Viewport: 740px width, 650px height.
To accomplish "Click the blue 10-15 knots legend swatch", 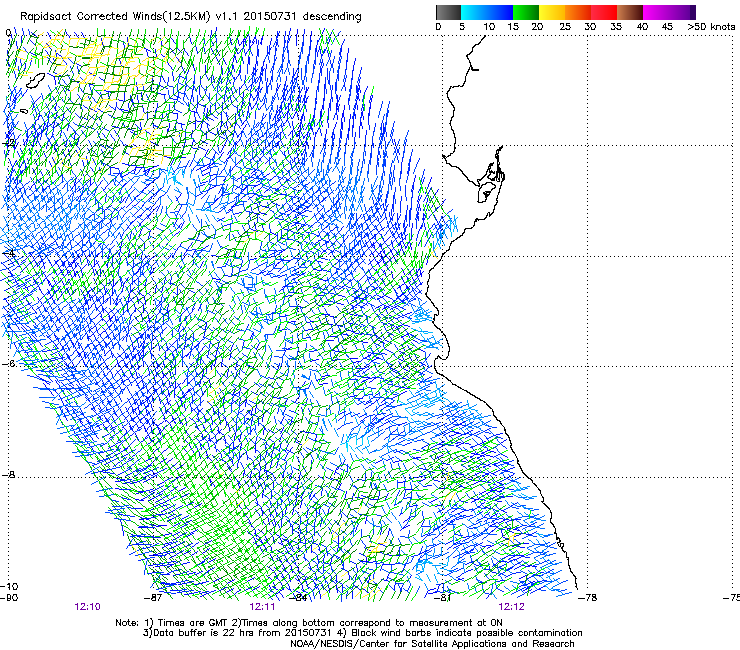I will (500, 12).
